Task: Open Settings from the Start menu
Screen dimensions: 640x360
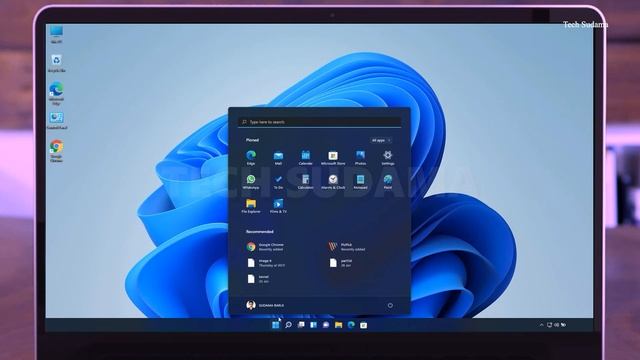Action: [x=388, y=157]
